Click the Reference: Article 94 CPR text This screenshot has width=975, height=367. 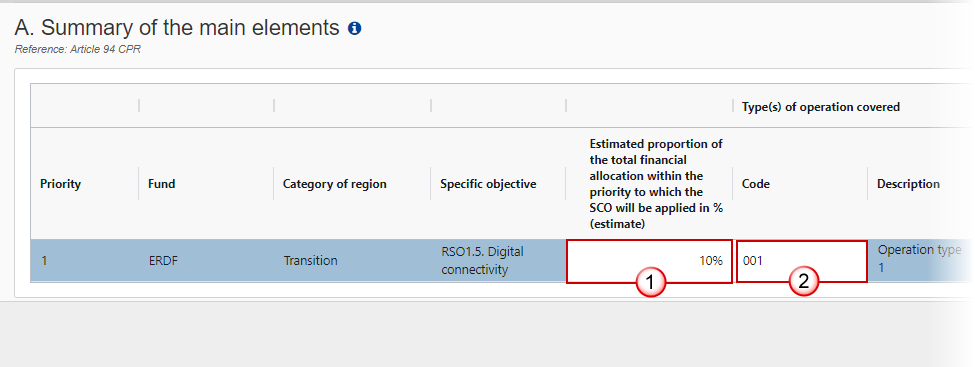(78, 49)
